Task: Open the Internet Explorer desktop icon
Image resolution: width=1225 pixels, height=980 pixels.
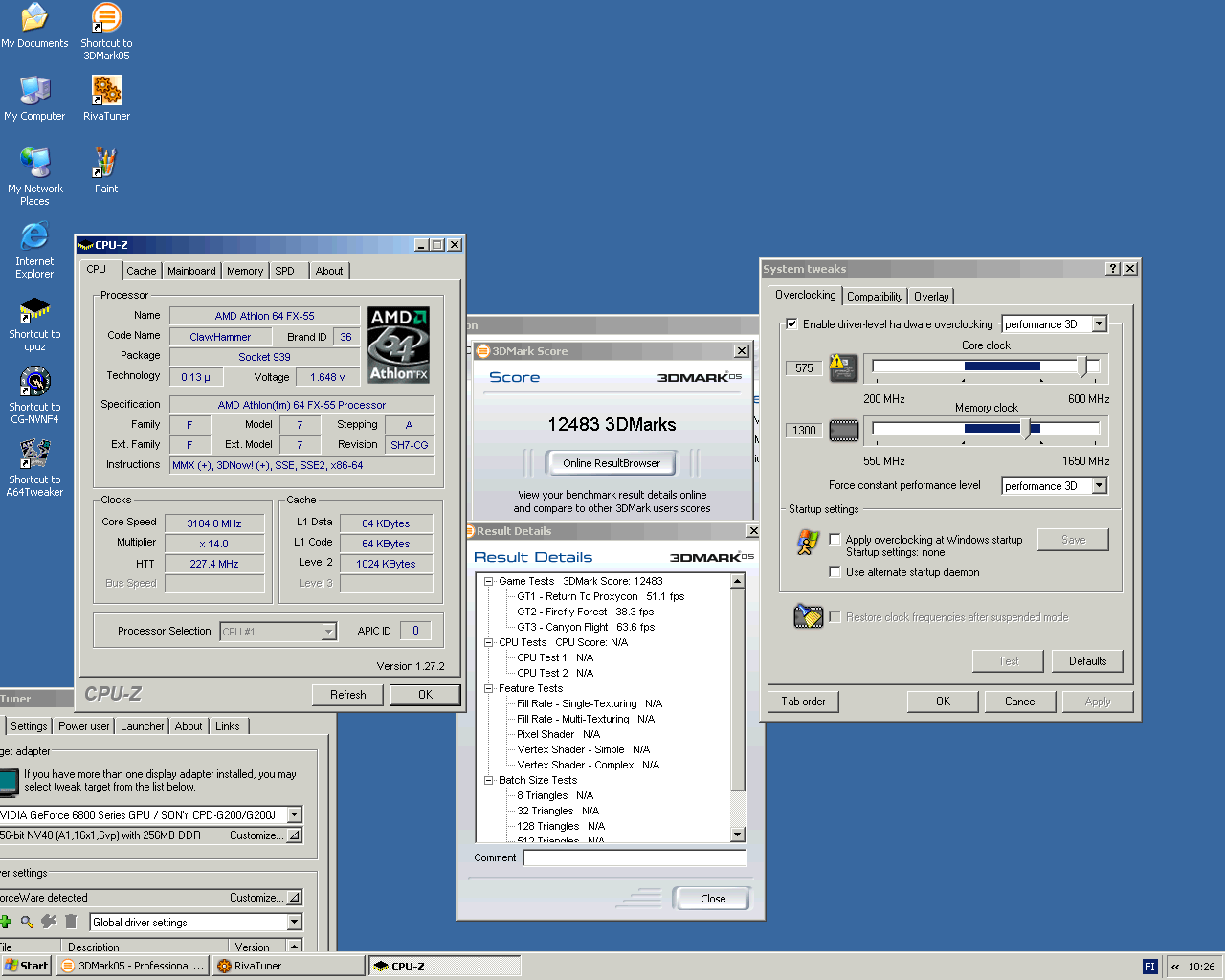Action: [34, 237]
